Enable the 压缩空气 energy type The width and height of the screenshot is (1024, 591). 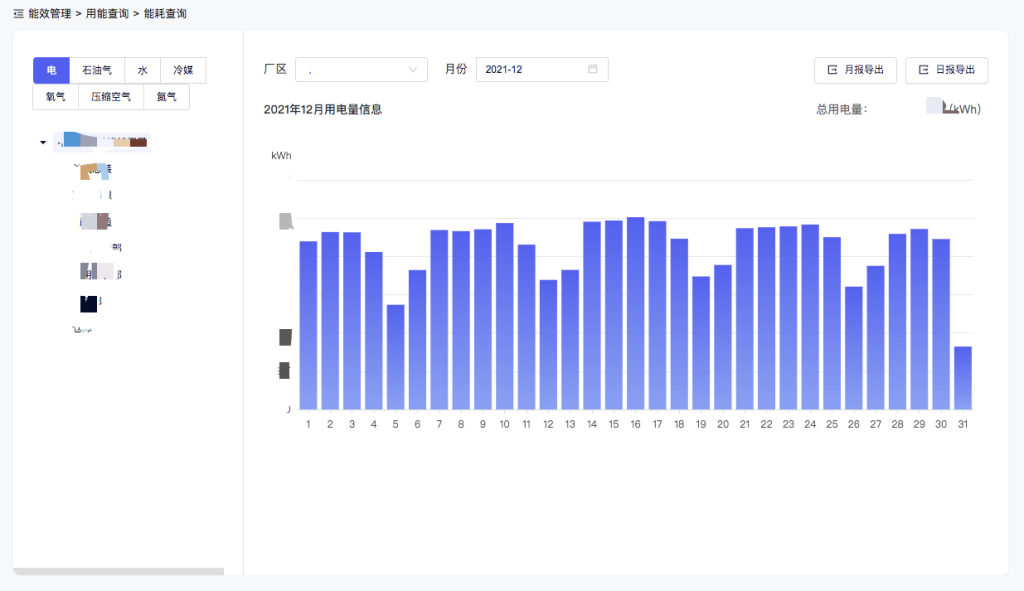point(113,96)
